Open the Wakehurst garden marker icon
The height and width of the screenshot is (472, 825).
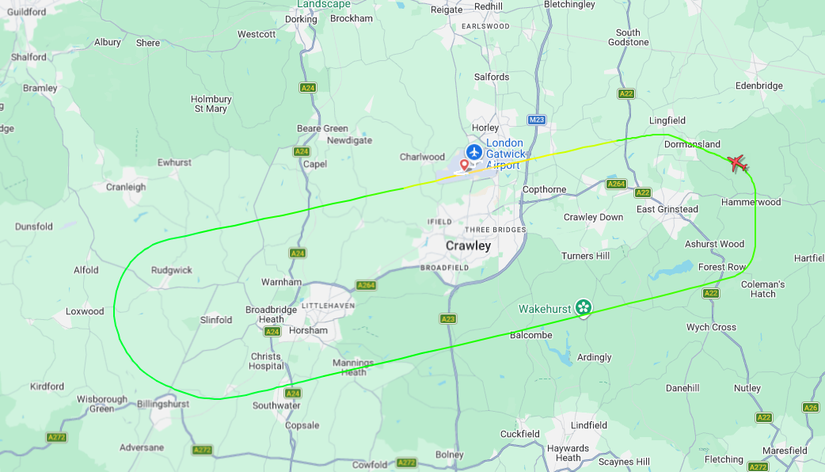coord(583,307)
